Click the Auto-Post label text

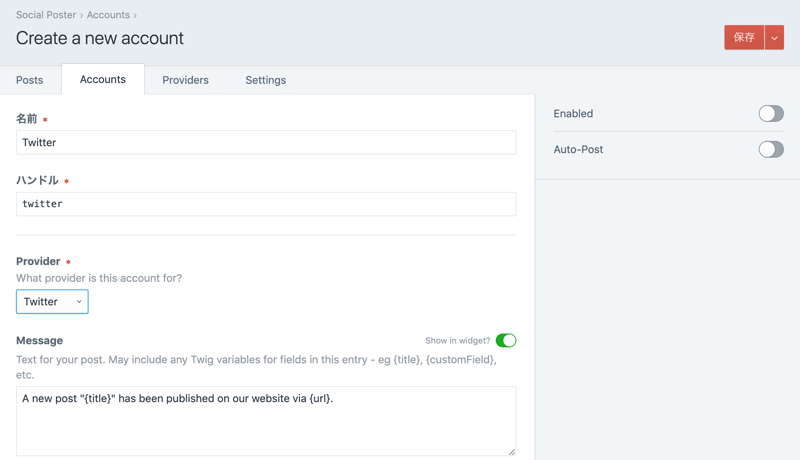point(578,150)
